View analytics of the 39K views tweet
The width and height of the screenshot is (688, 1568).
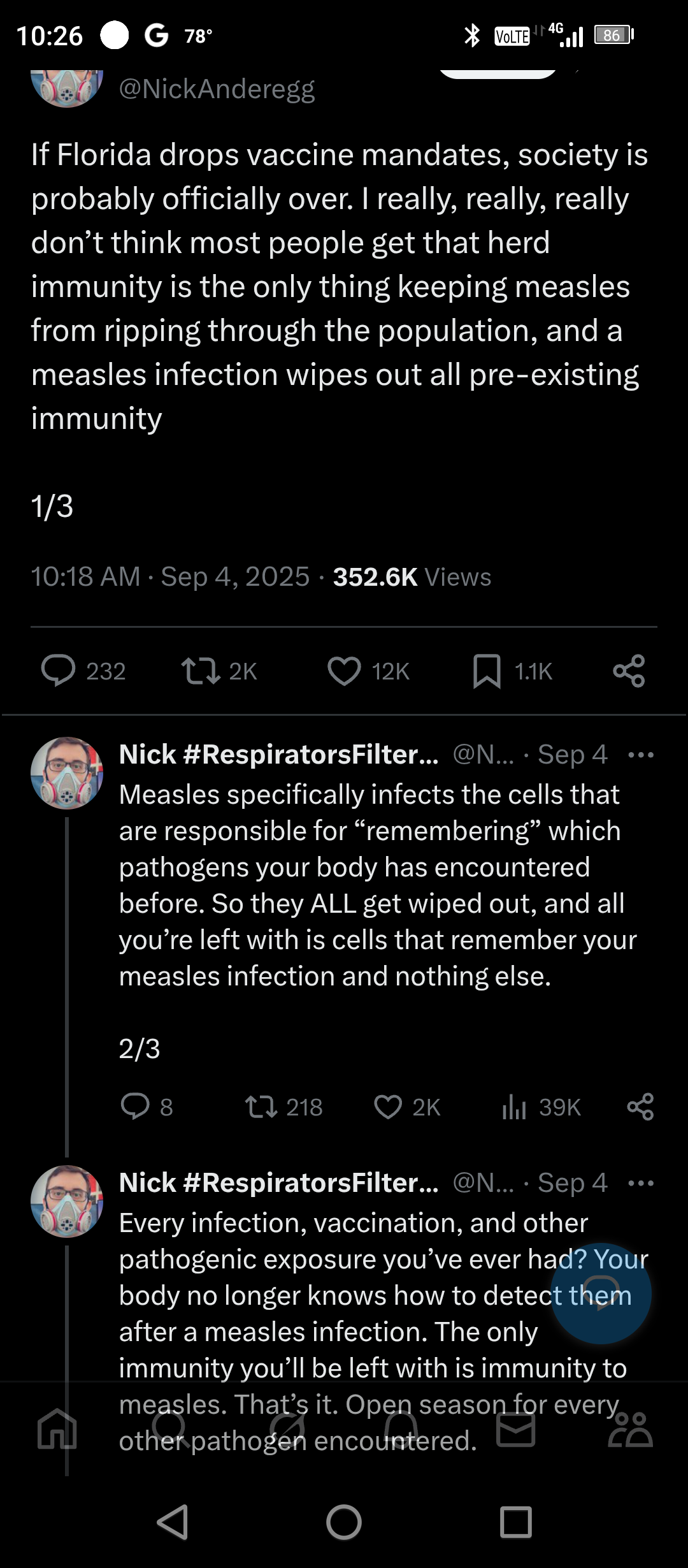515,1107
